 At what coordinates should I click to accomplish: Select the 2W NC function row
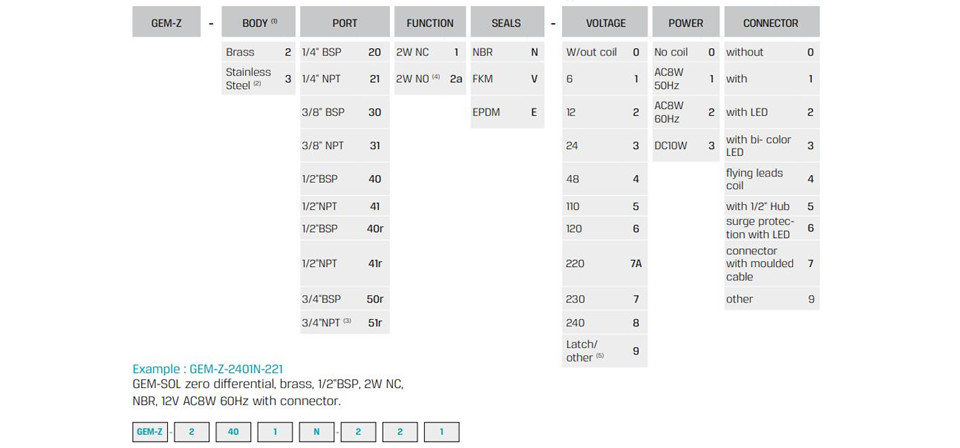coord(430,52)
